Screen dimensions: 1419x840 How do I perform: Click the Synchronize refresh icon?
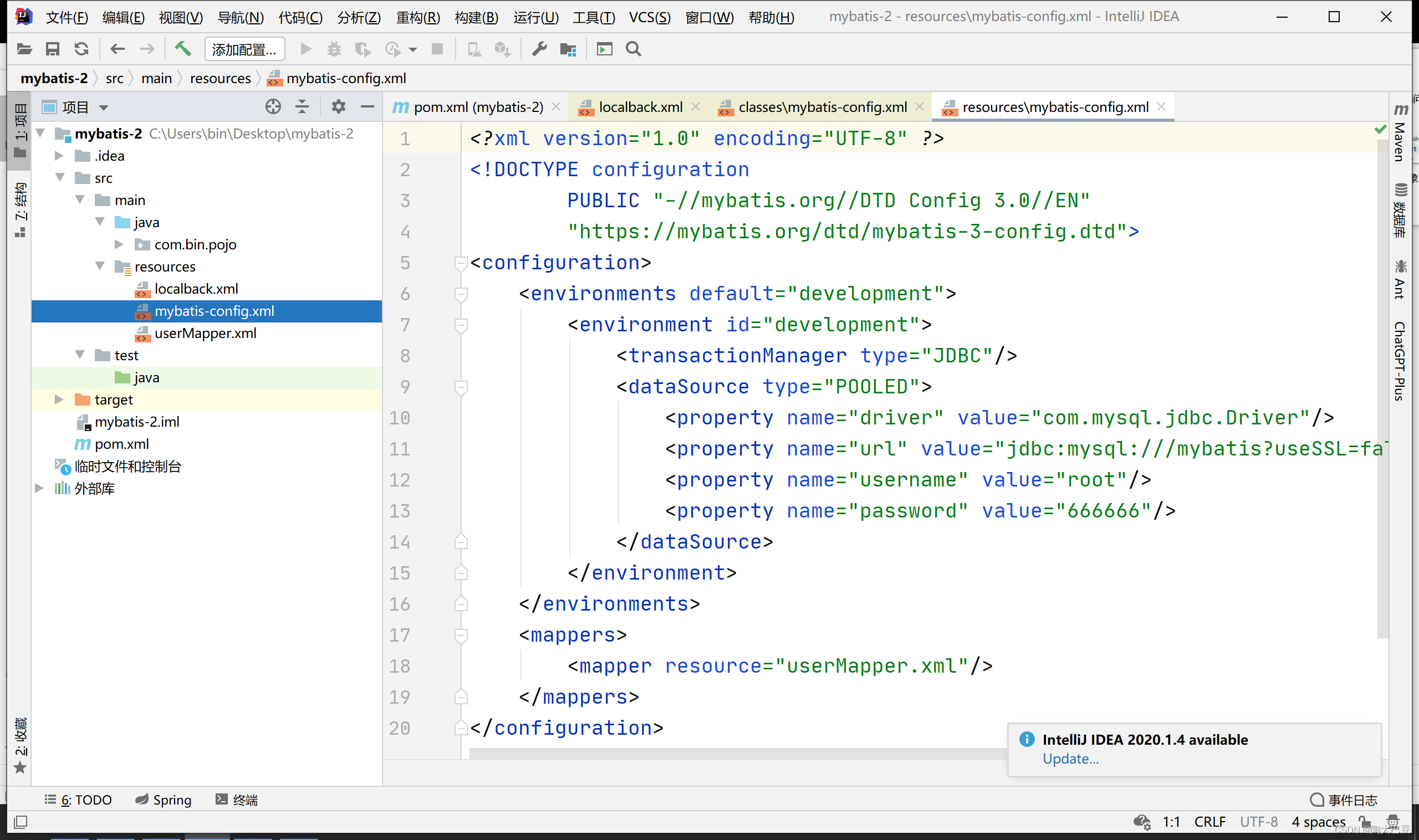[x=81, y=49]
